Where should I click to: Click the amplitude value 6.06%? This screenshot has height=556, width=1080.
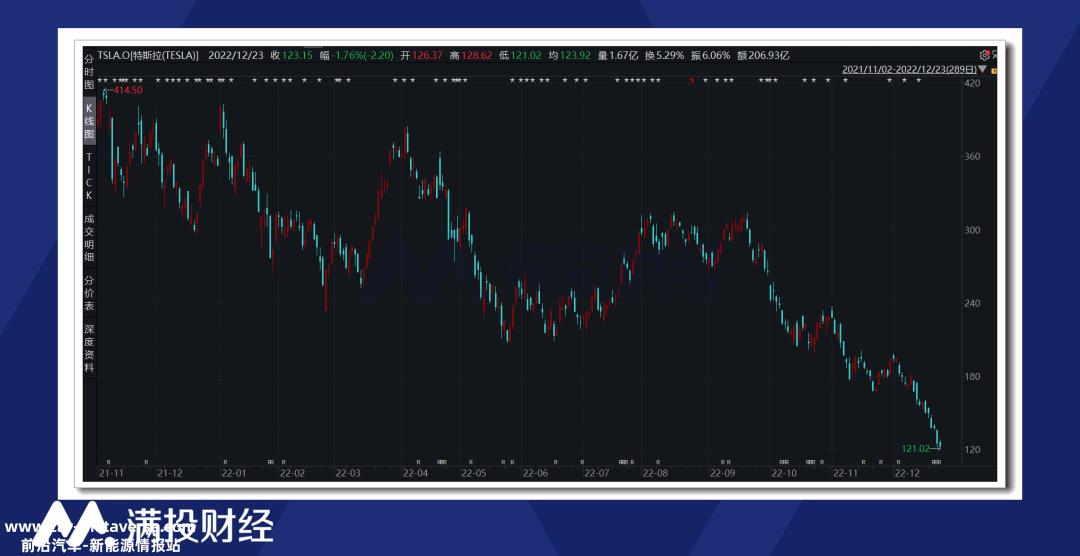(x=716, y=55)
